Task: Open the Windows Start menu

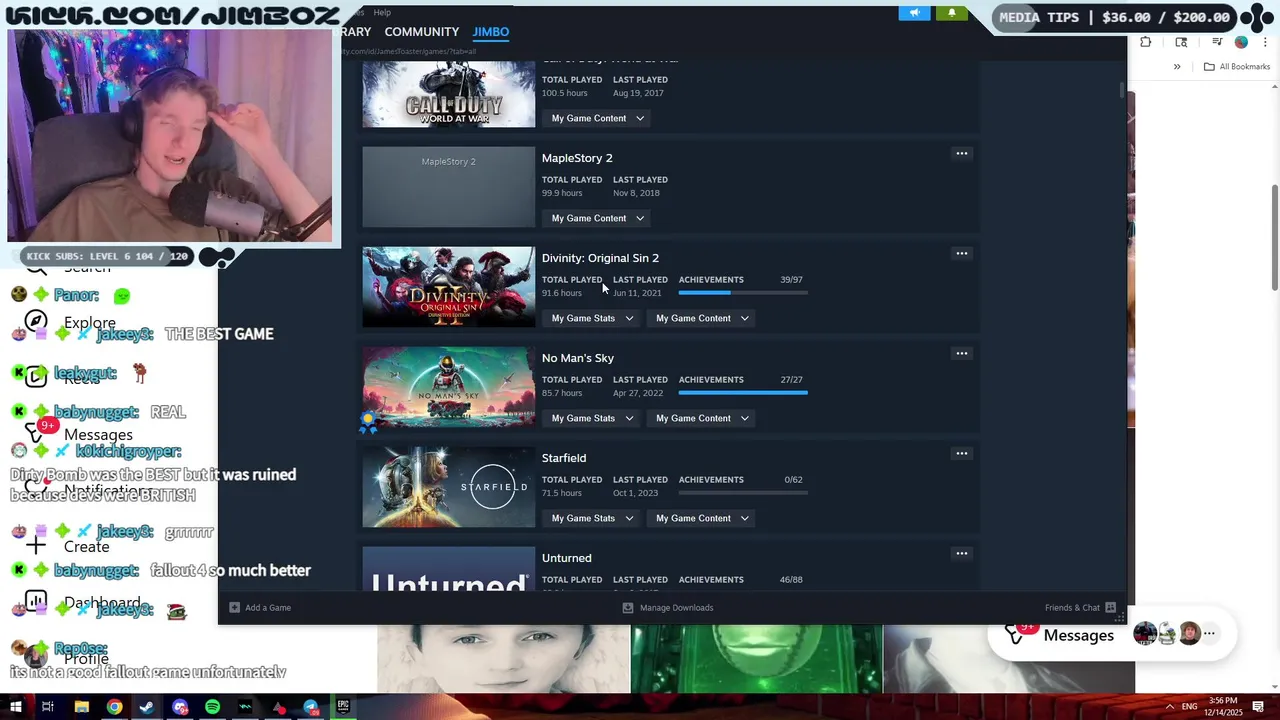Action: (x=16, y=707)
